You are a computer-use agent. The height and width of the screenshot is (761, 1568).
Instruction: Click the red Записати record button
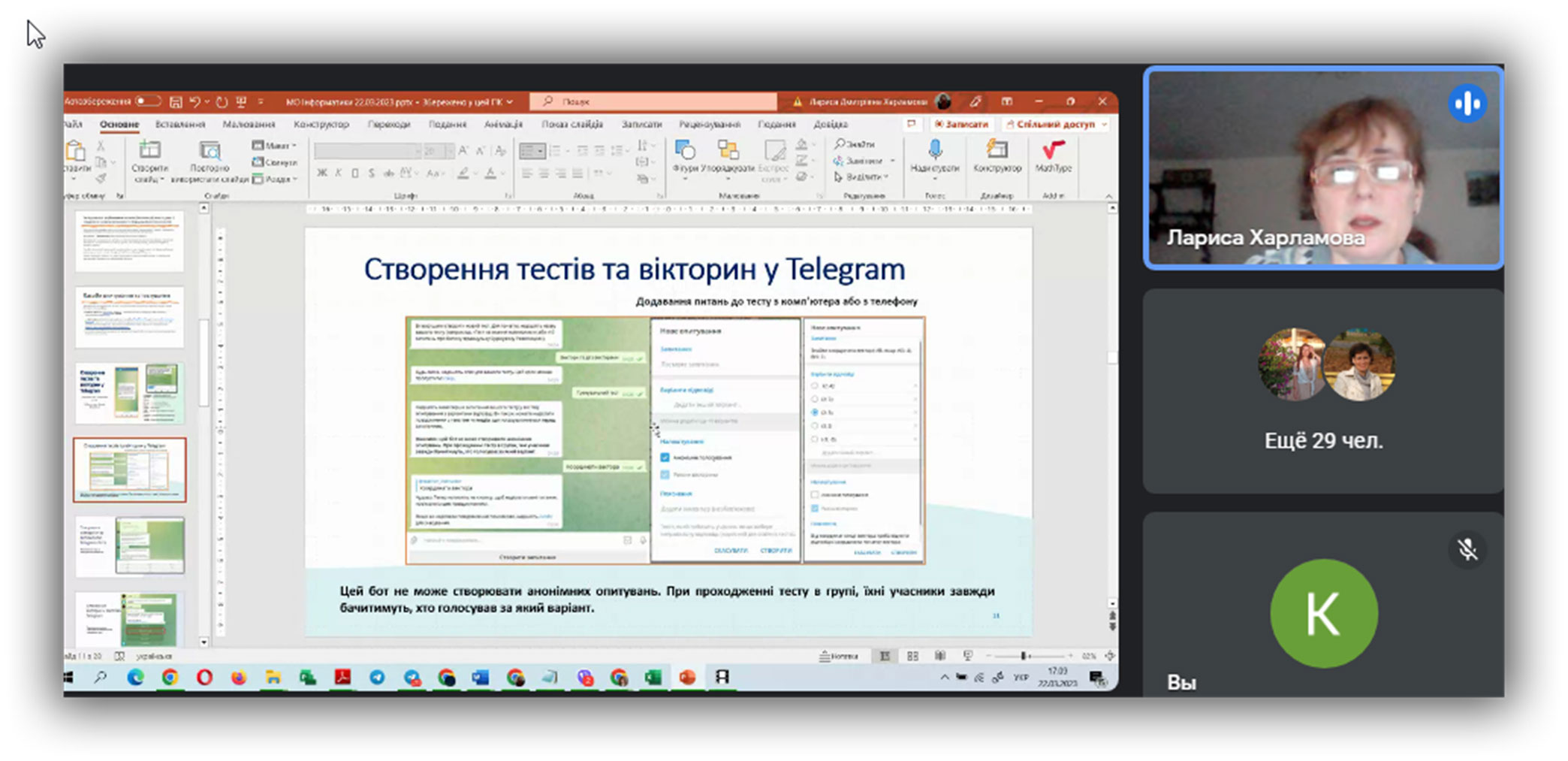pyautogui.click(x=961, y=124)
